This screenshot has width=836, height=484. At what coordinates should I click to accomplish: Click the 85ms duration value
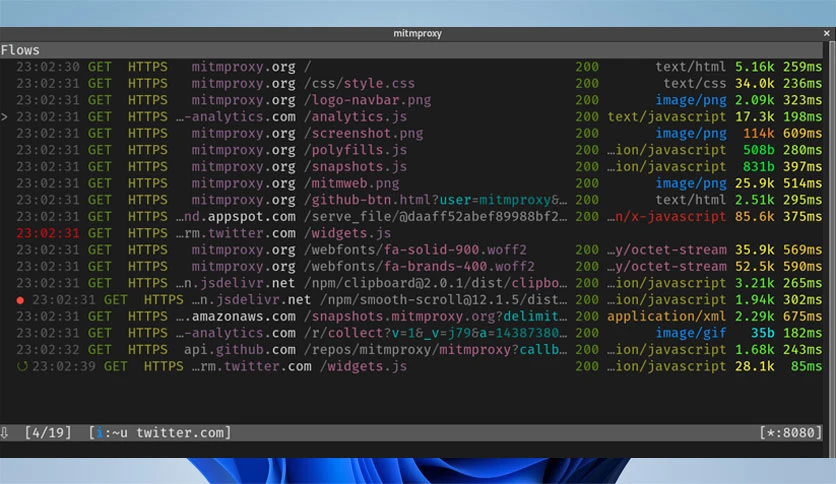pos(807,367)
